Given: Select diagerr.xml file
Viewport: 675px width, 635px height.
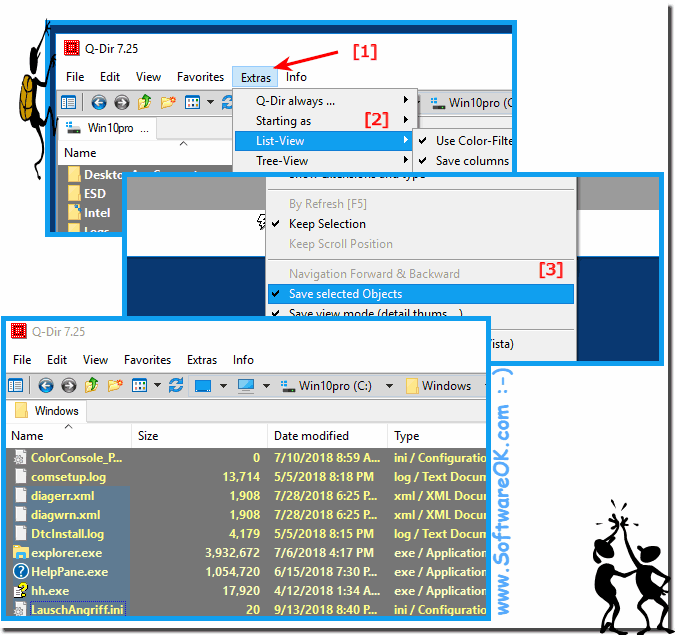Looking at the screenshot, I should [62, 496].
